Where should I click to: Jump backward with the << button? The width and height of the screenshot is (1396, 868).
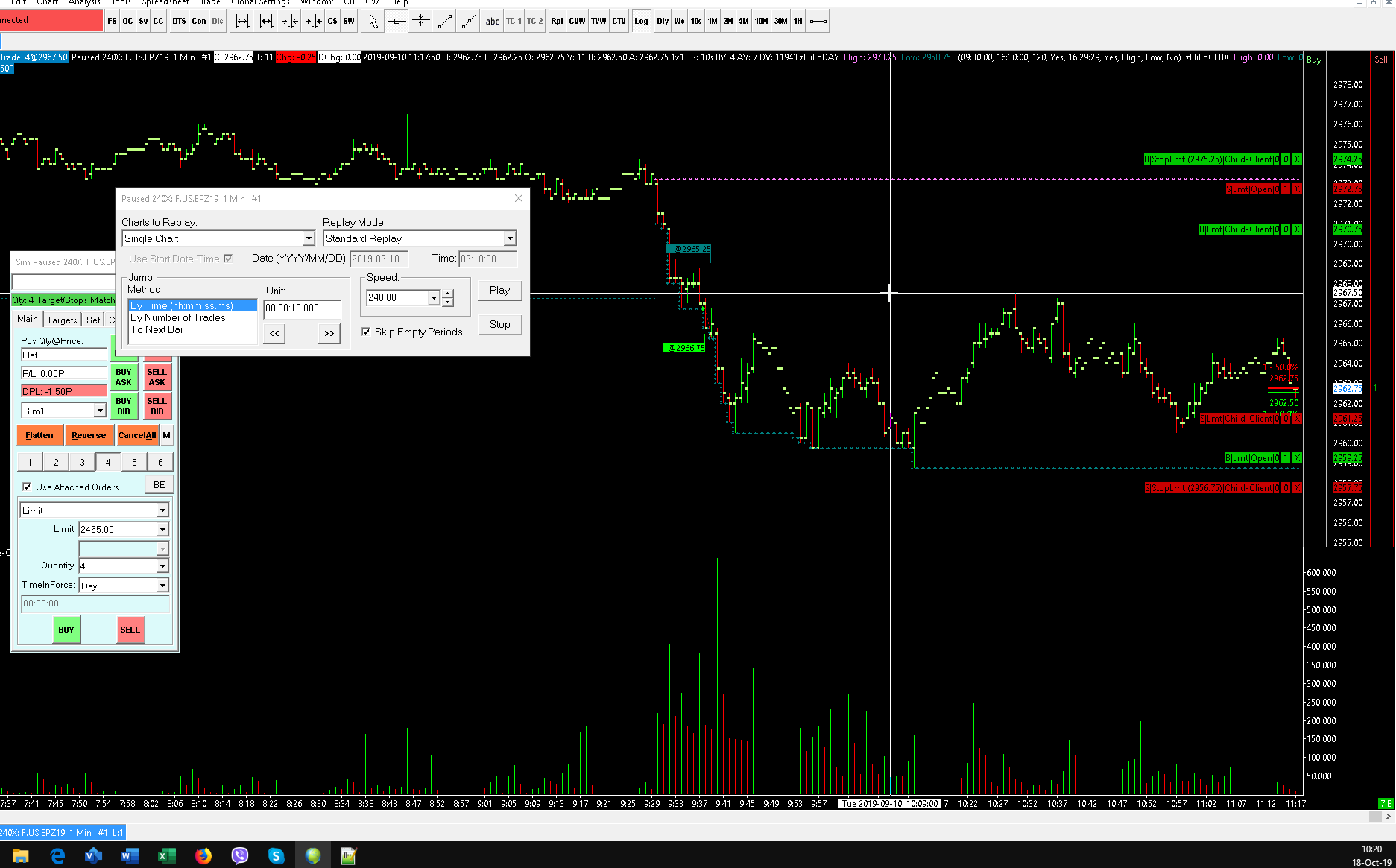tap(274, 334)
